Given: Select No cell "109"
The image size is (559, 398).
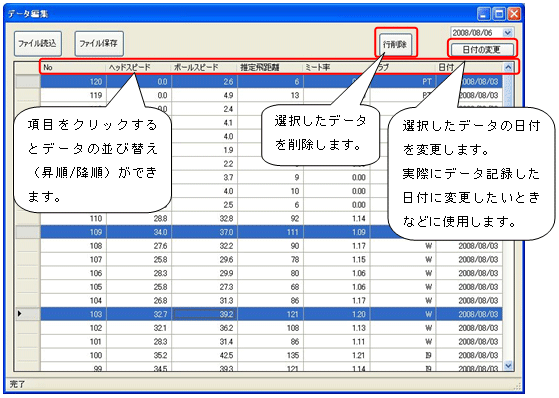Looking at the screenshot, I should pyautogui.click(x=73, y=232).
